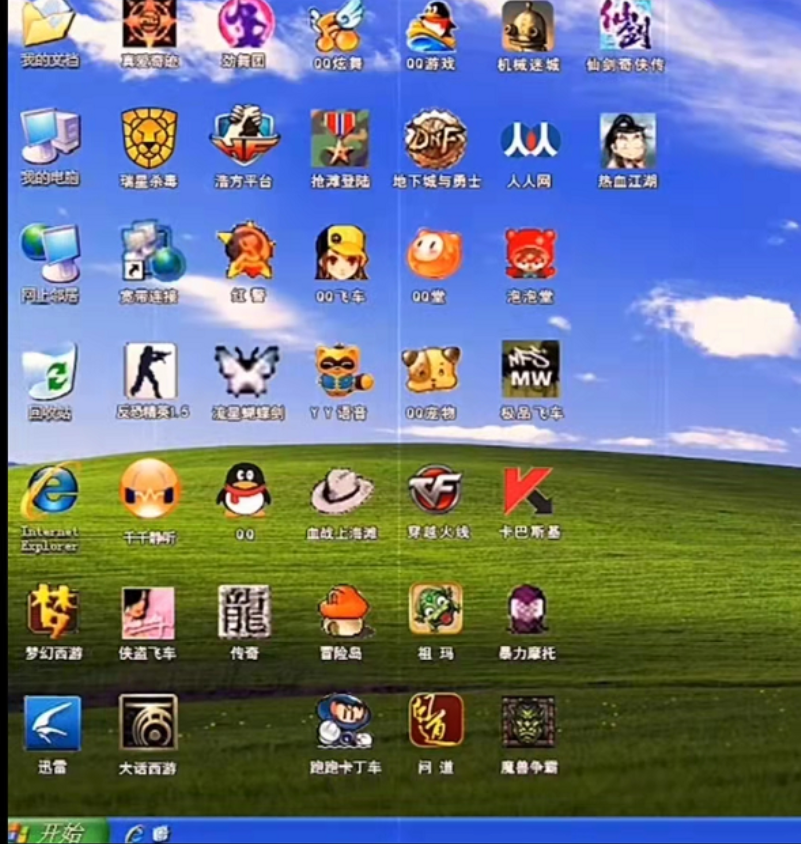Open the QQ游戏 penguin icon
The image size is (801, 844).
431,25
